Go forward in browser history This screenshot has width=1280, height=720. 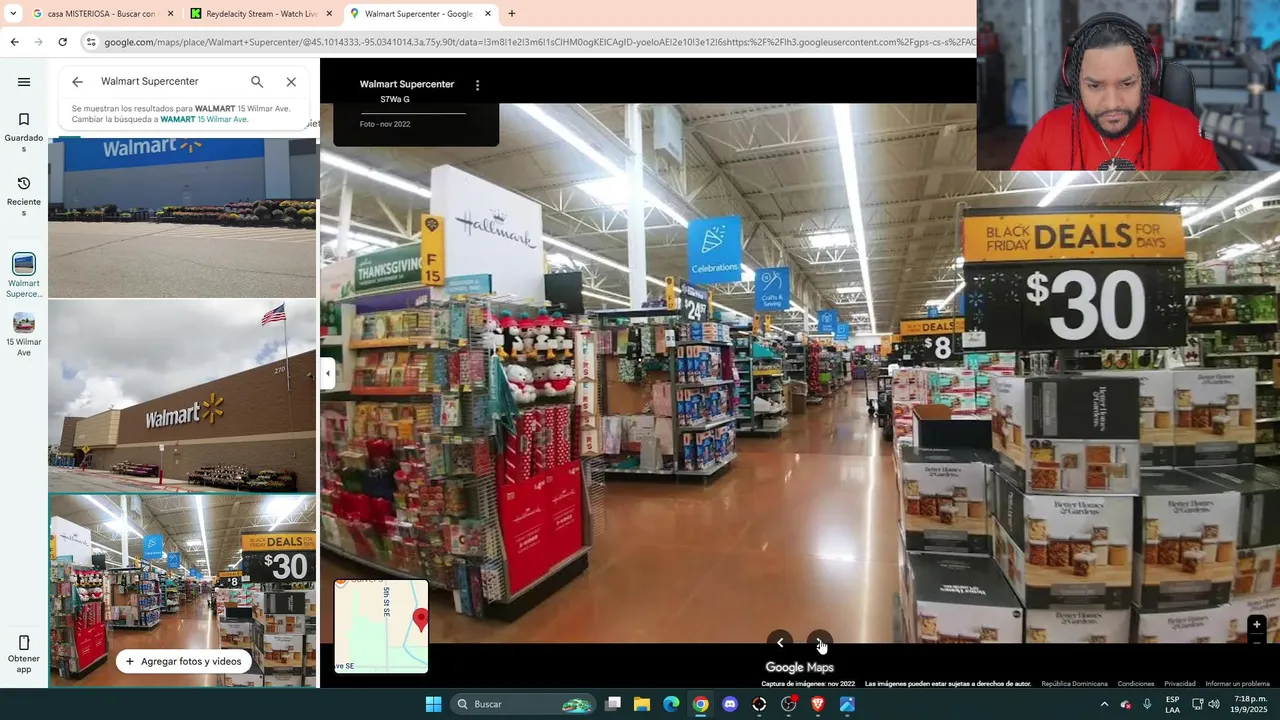pyautogui.click(x=38, y=42)
